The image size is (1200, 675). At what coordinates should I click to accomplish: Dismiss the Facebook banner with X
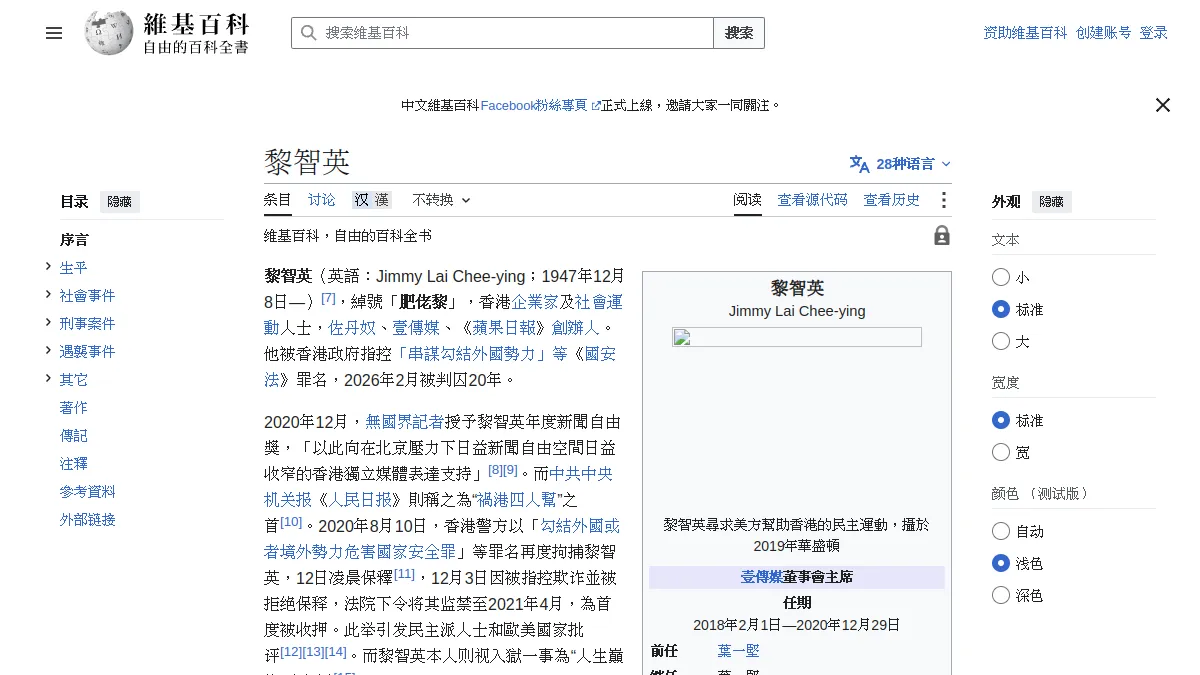click(1162, 105)
